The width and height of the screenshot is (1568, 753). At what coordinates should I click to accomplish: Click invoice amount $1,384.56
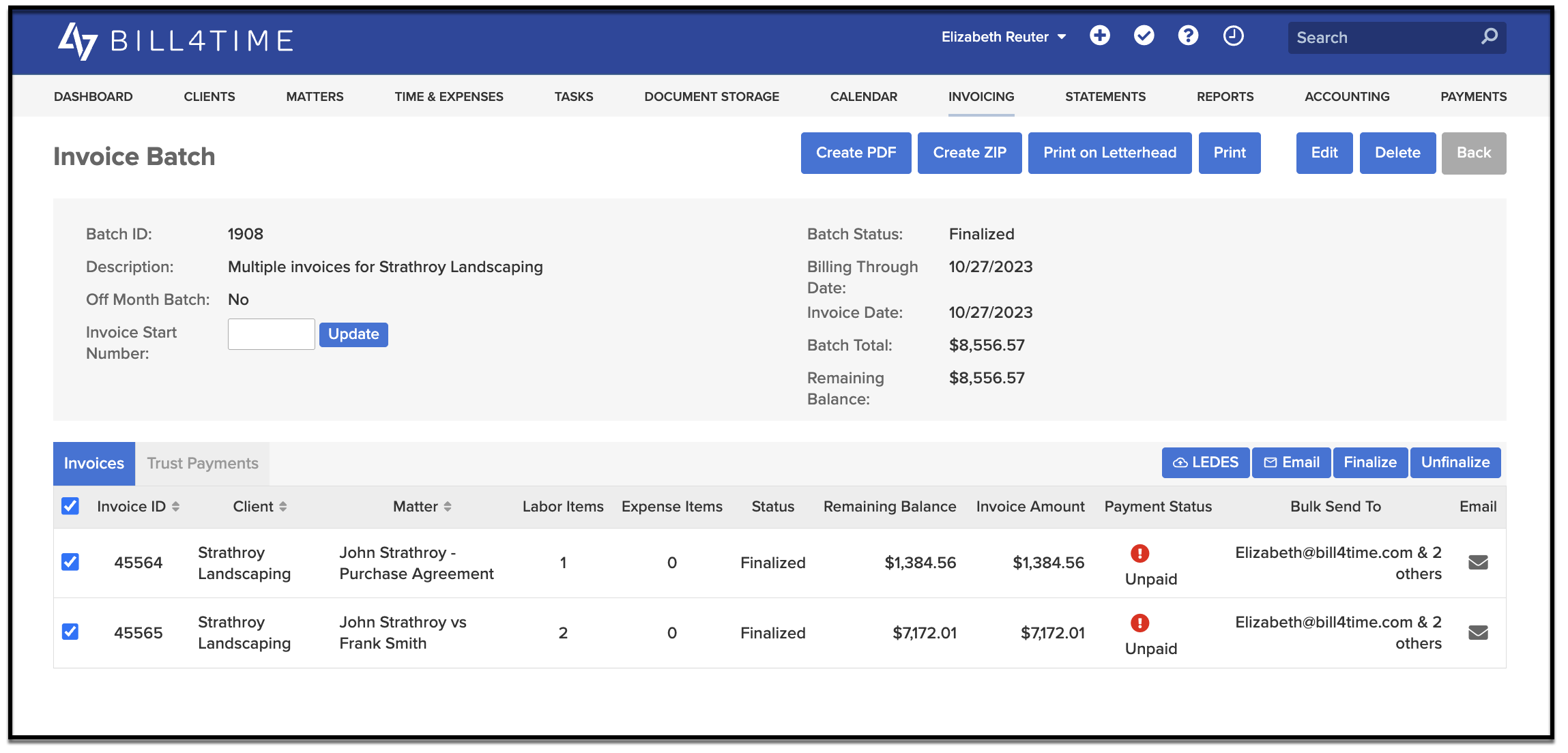coord(1049,563)
